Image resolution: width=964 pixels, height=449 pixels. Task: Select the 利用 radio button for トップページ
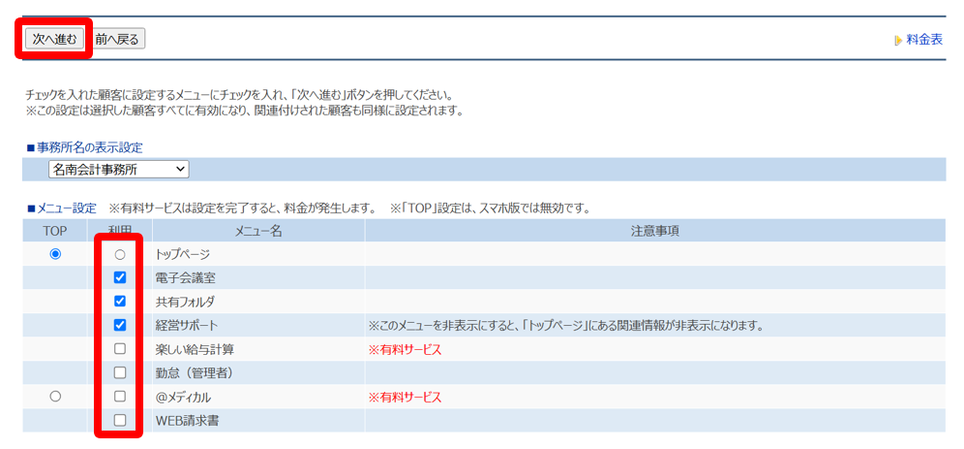coord(120,254)
